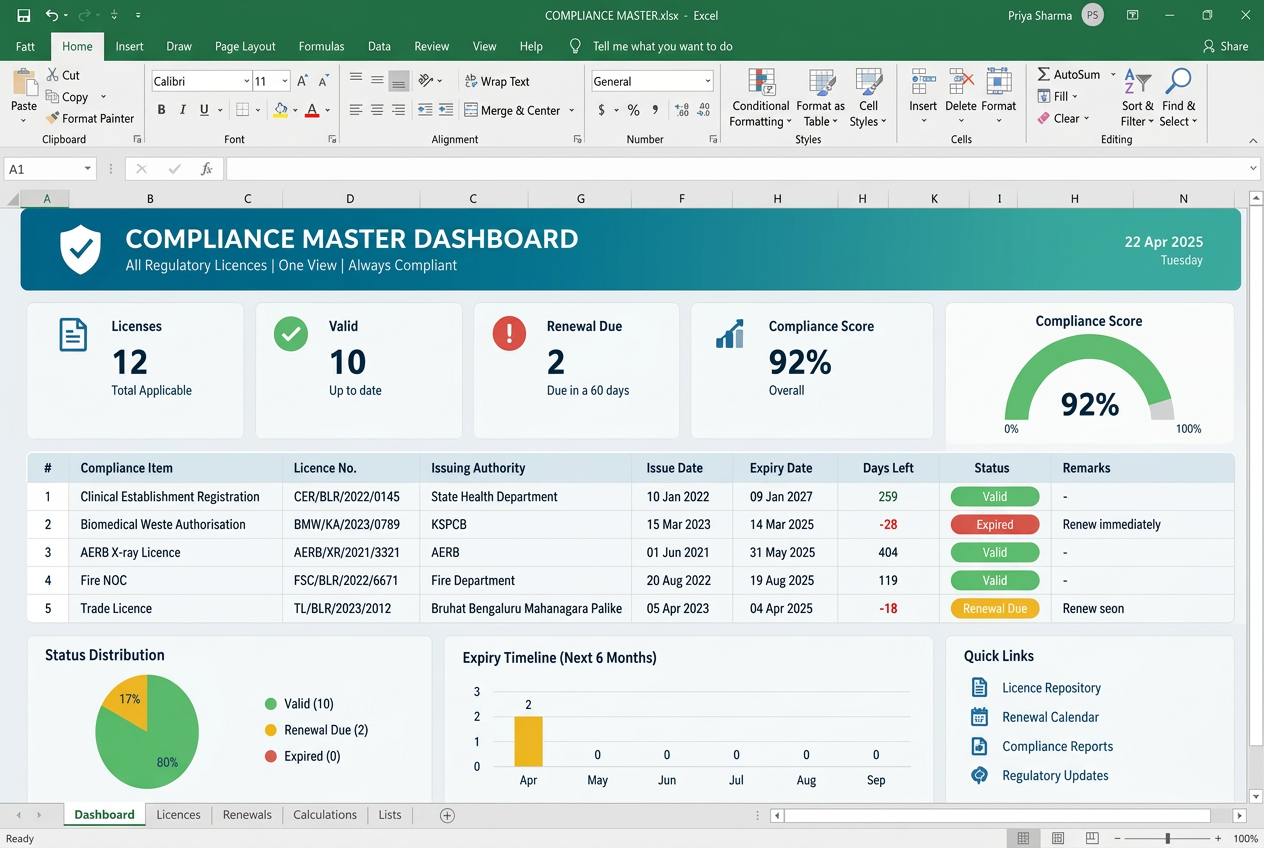Open Cell Styles gallery
1264x848 pixels.
click(x=868, y=98)
